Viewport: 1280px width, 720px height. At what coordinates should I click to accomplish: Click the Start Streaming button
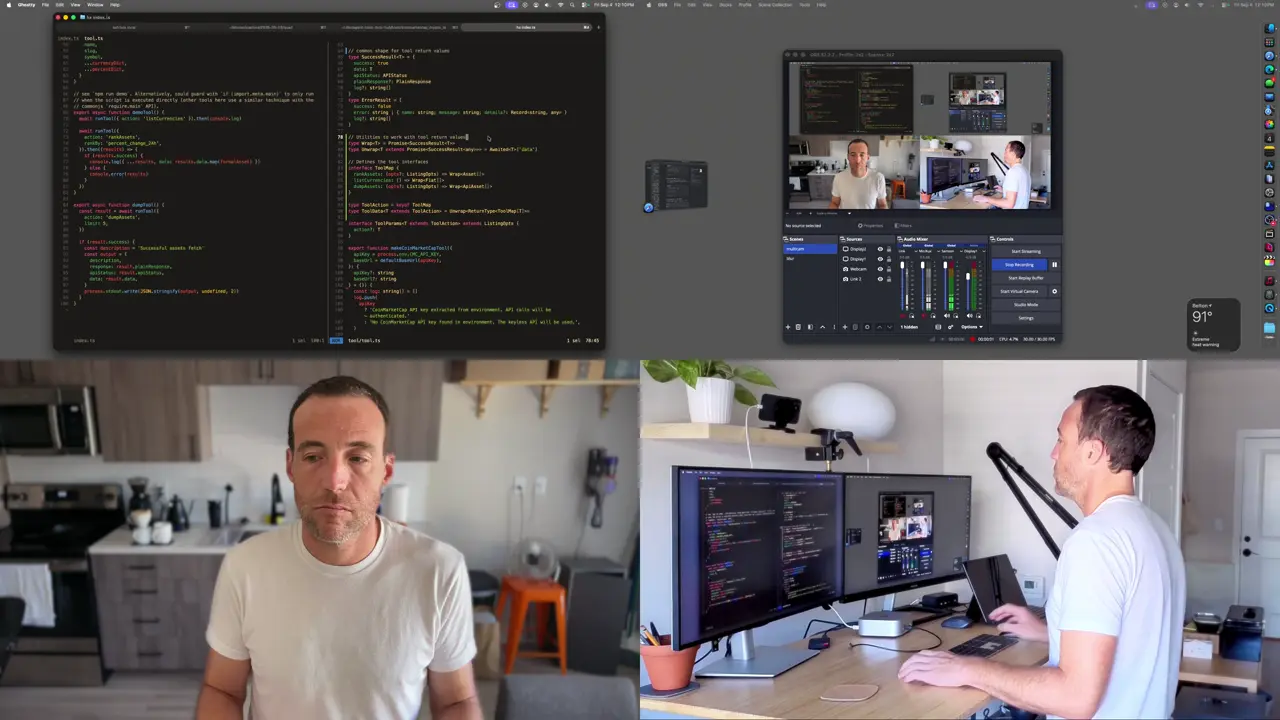click(1026, 251)
